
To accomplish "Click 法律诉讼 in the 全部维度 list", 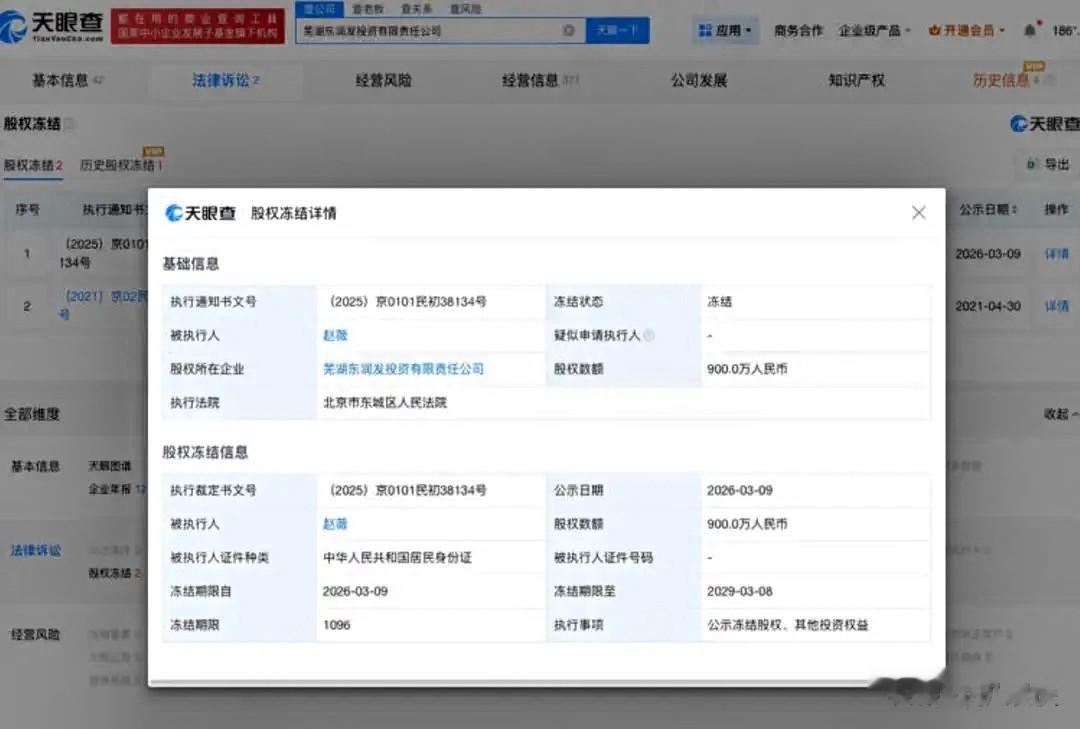I will pyautogui.click(x=35, y=551).
